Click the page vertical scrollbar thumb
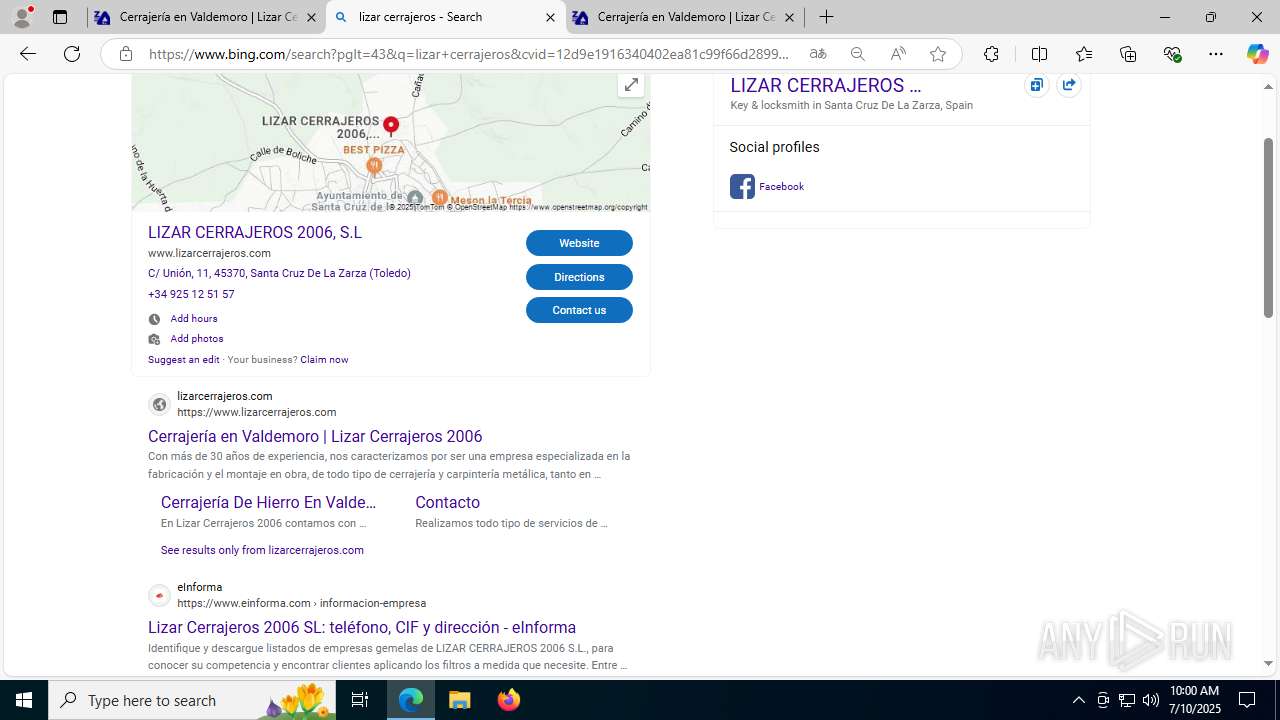Screen dimensions: 1280x720 1268,228
